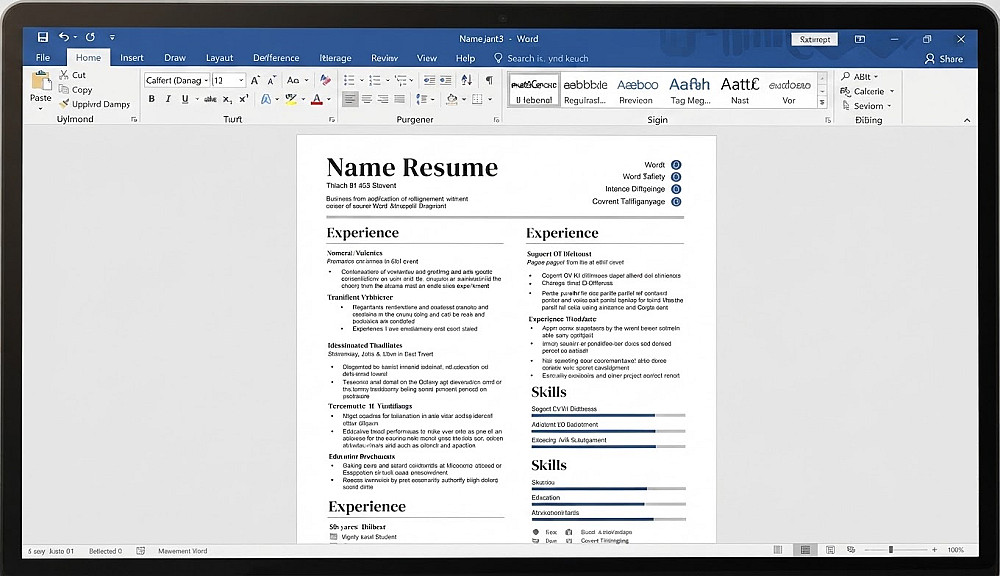Click the Save icon in title bar
1000x576 pixels.
43,38
